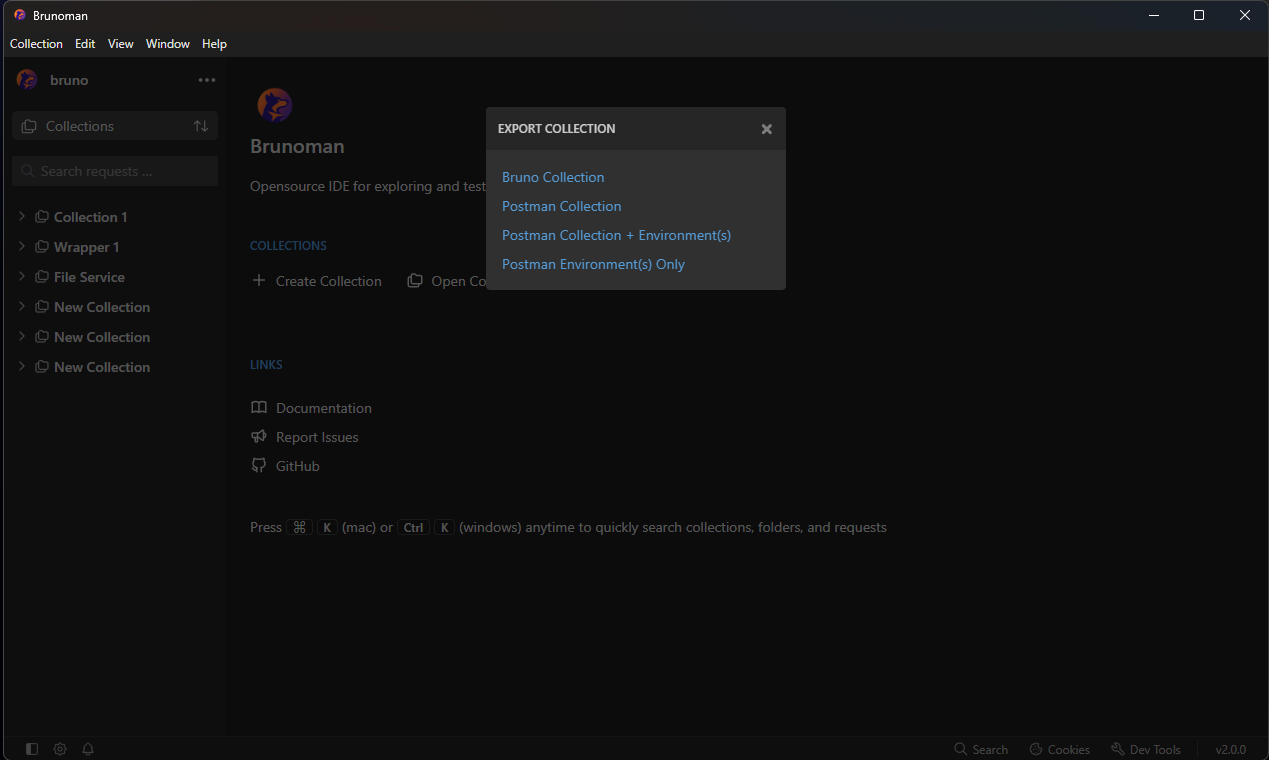1269x760 pixels.
Task: Expand the File Service collection
Action: 21,276
